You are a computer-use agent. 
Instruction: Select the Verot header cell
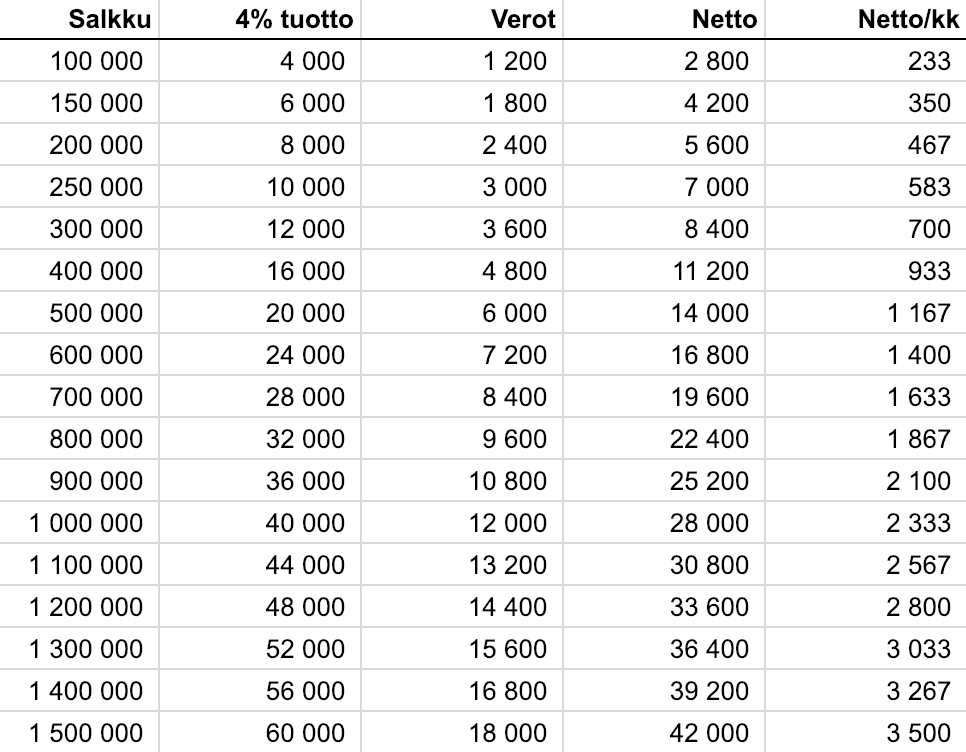click(519, 19)
